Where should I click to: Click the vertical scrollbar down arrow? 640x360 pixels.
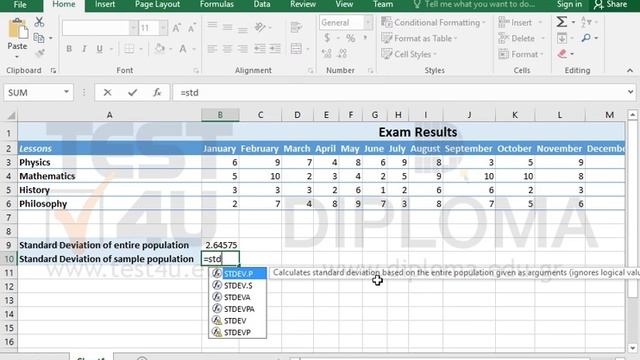coord(632,348)
